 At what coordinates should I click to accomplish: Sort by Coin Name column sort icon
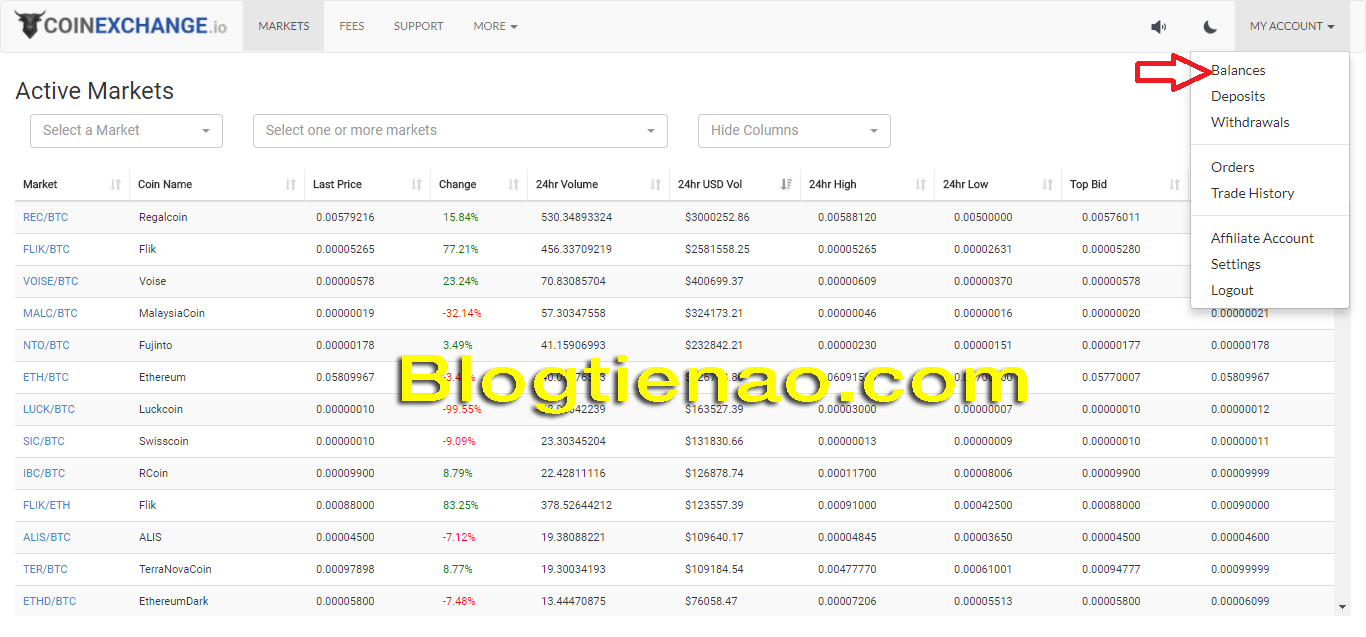click(x=291, y=185)
